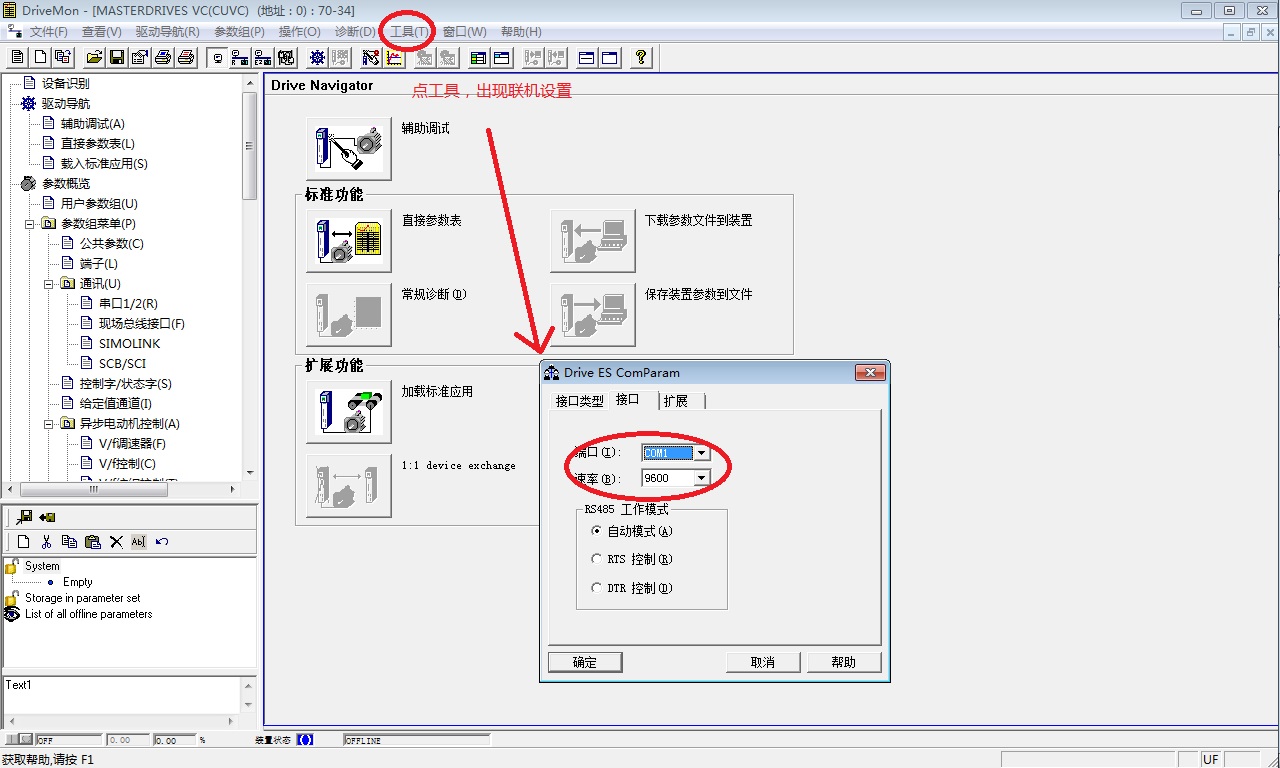The image size is (1280, 768).
Task: Click the paste clipboard icon in lower panel
Action: [92, 542]
